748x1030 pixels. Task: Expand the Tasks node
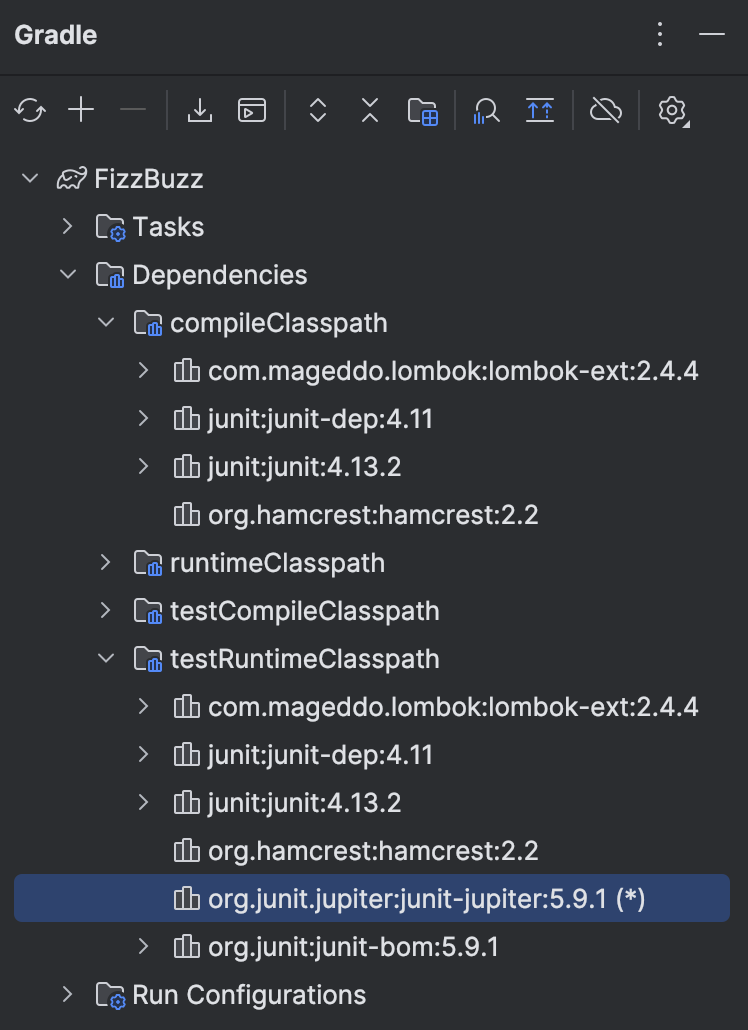click(67, 227)
